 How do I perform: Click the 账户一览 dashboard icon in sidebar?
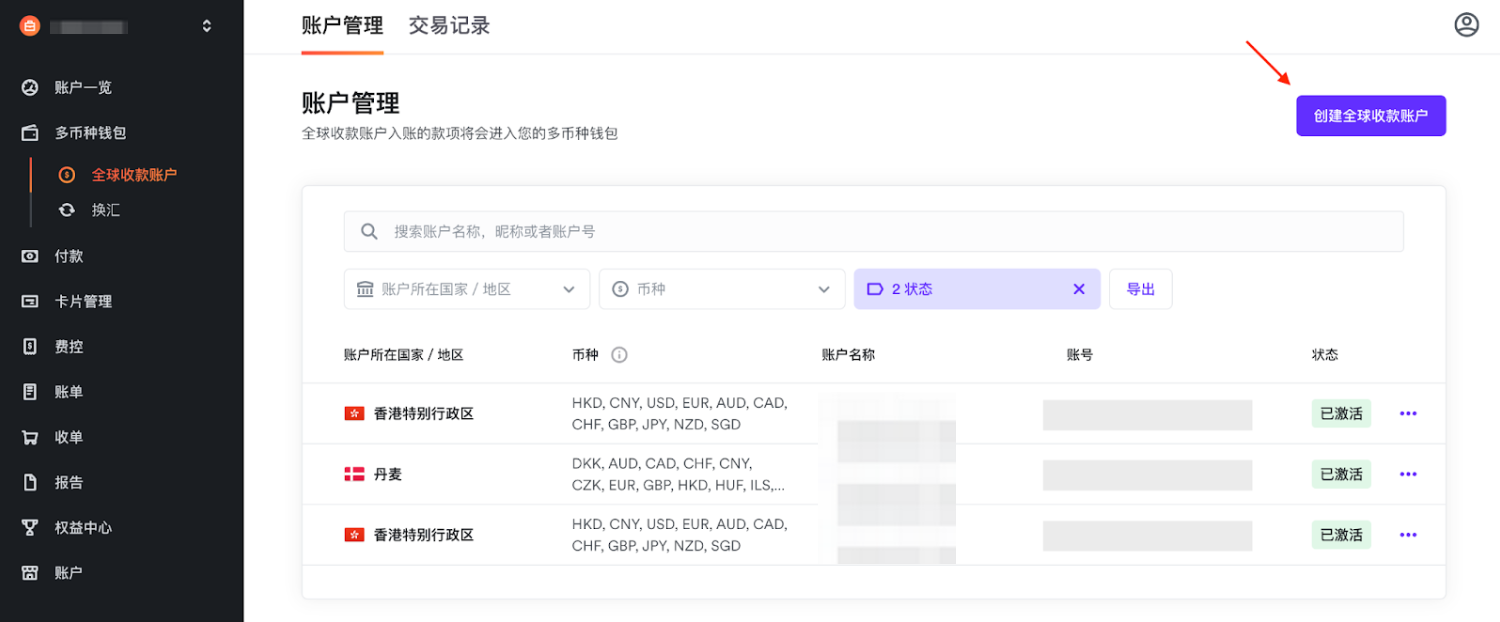30,88
